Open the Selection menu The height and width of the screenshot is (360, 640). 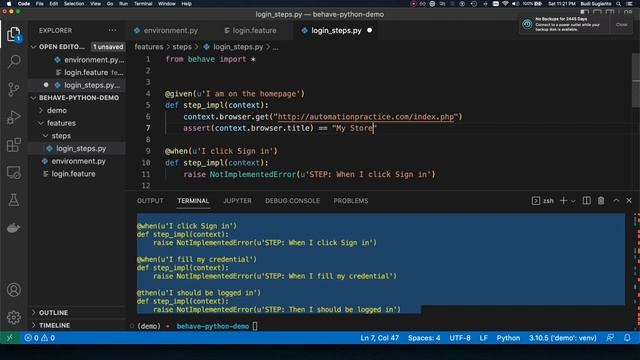pyautogui.click(x=74, y=4)
